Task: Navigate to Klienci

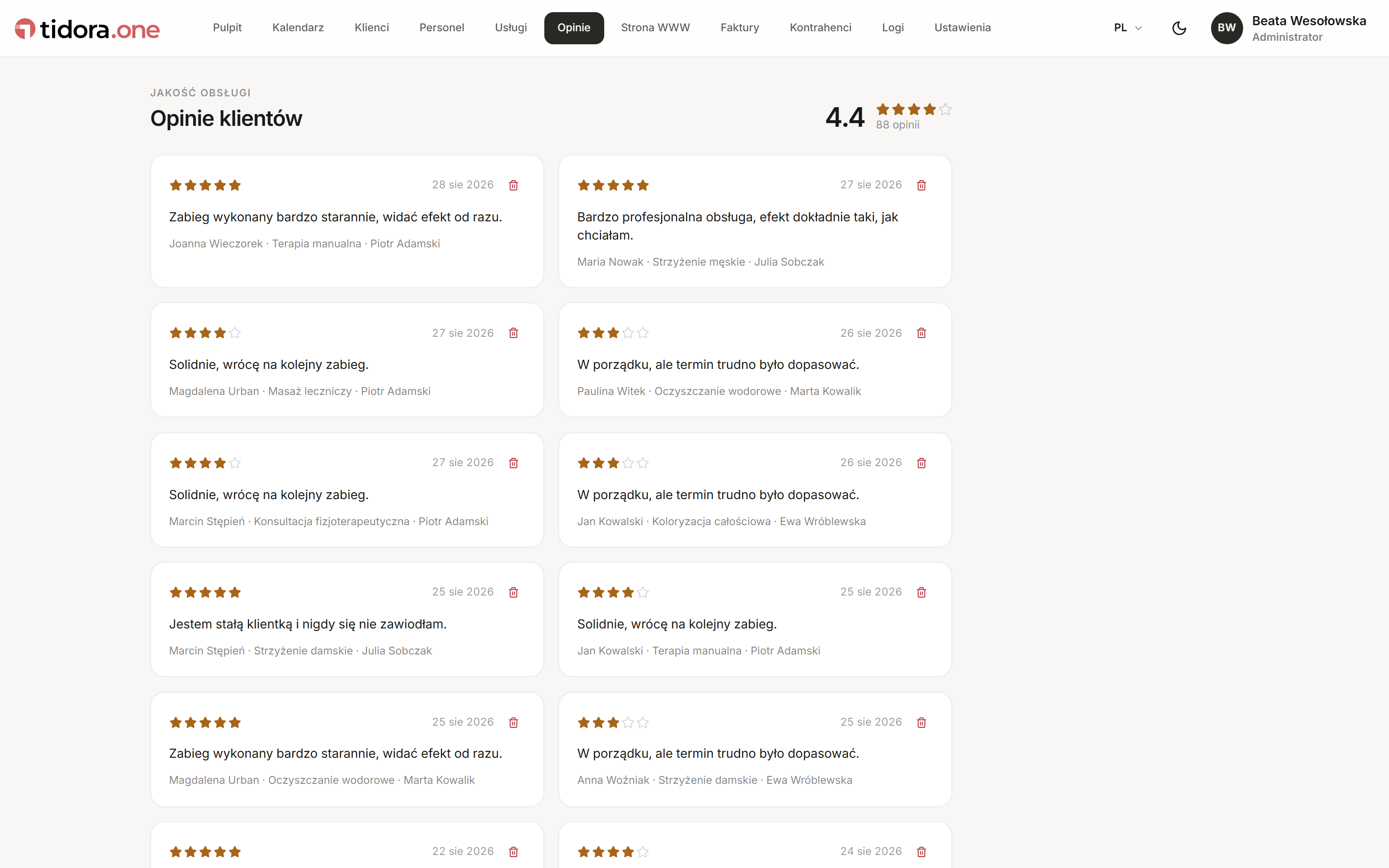Action: pos(372,27)
